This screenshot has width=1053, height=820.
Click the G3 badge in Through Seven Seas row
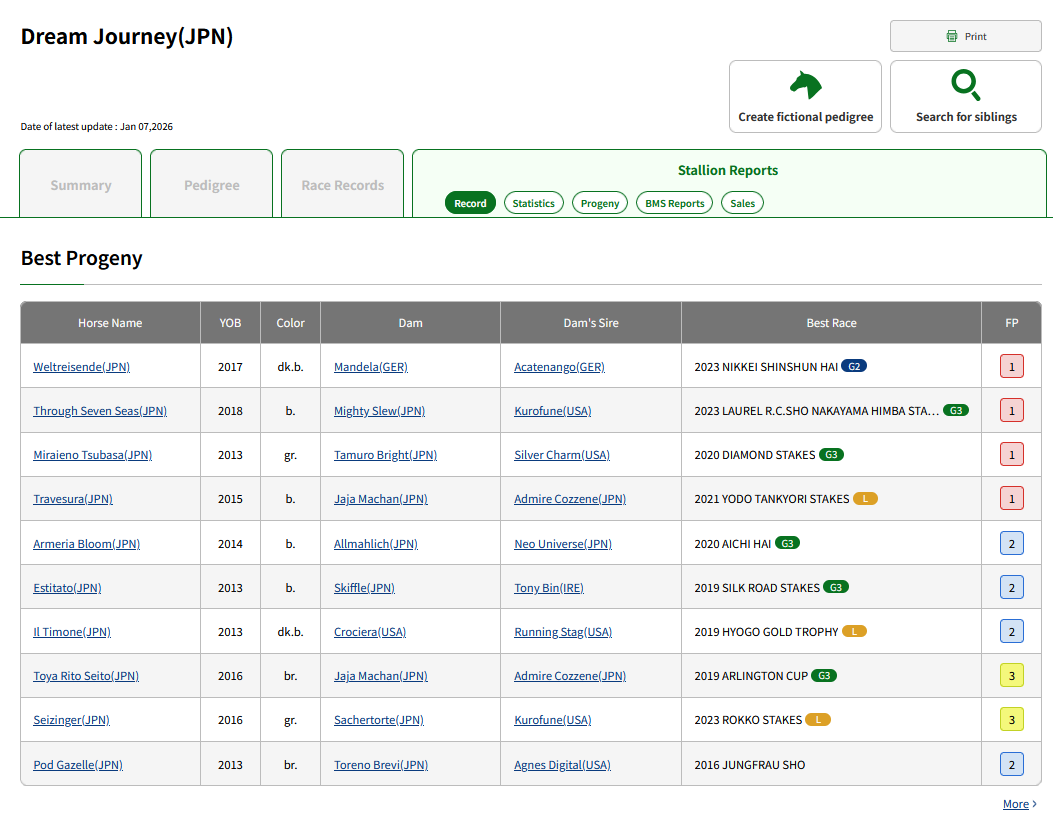(x=956, y=410)
